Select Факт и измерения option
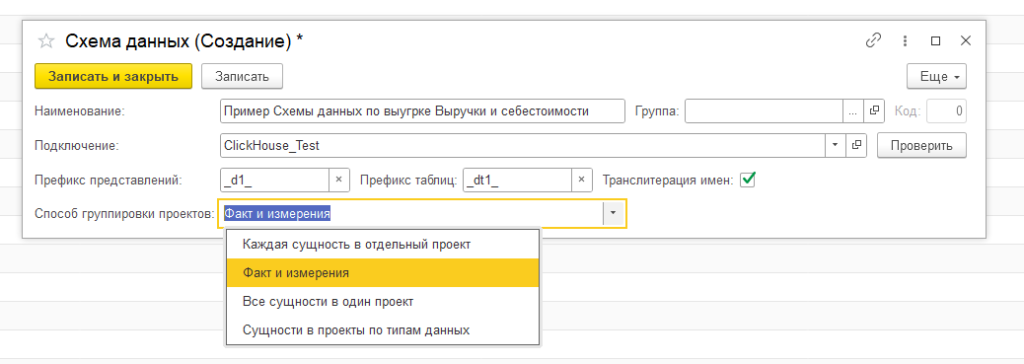 [x=382, y=273]
